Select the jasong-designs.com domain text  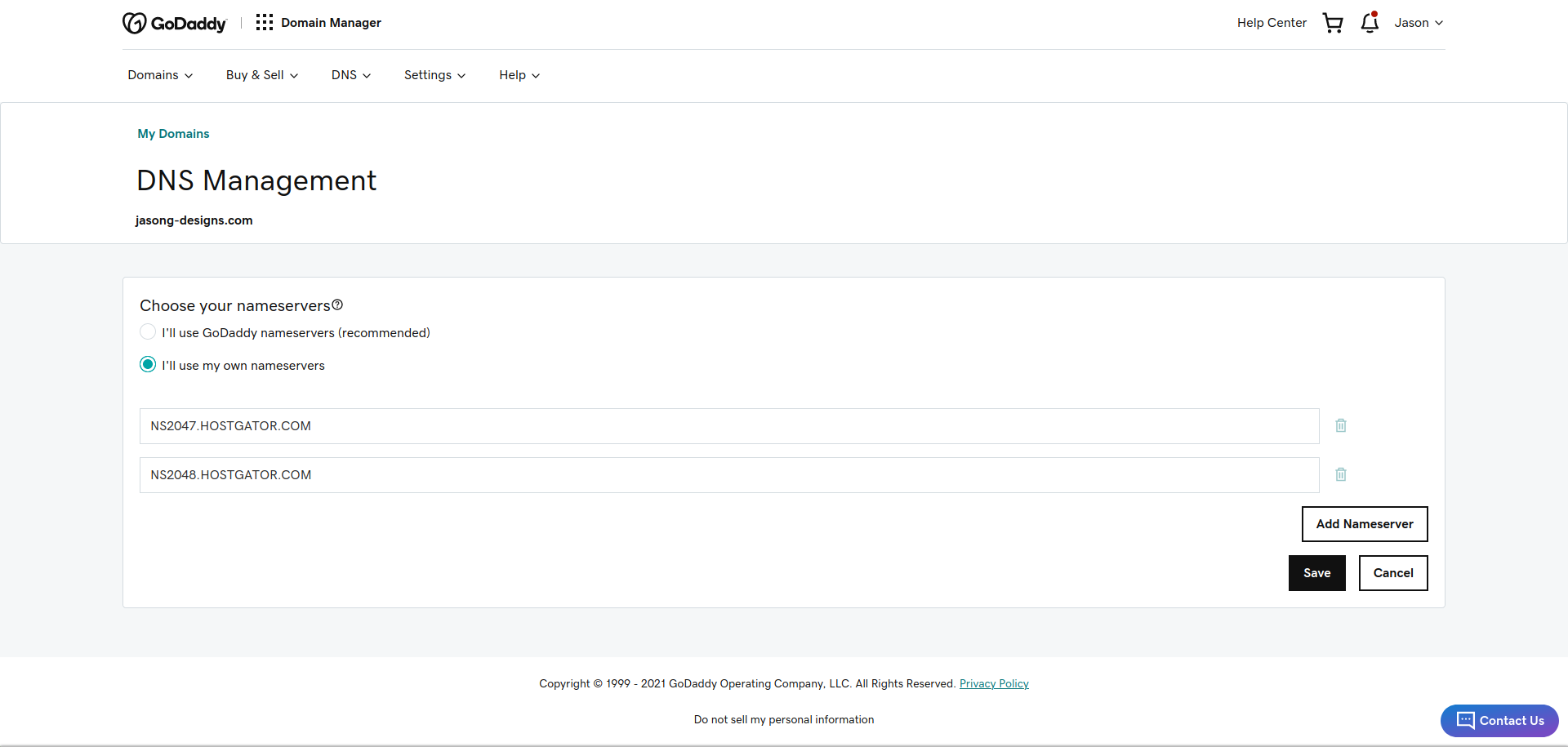tap(194, 220)
